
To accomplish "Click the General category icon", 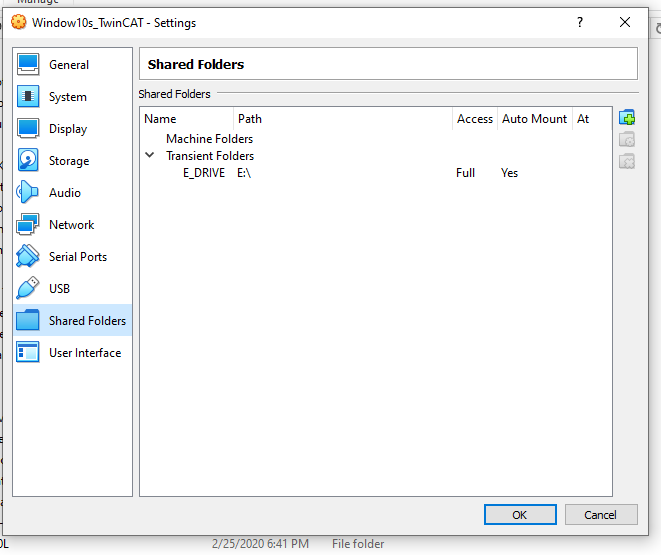I will (28, 64).
